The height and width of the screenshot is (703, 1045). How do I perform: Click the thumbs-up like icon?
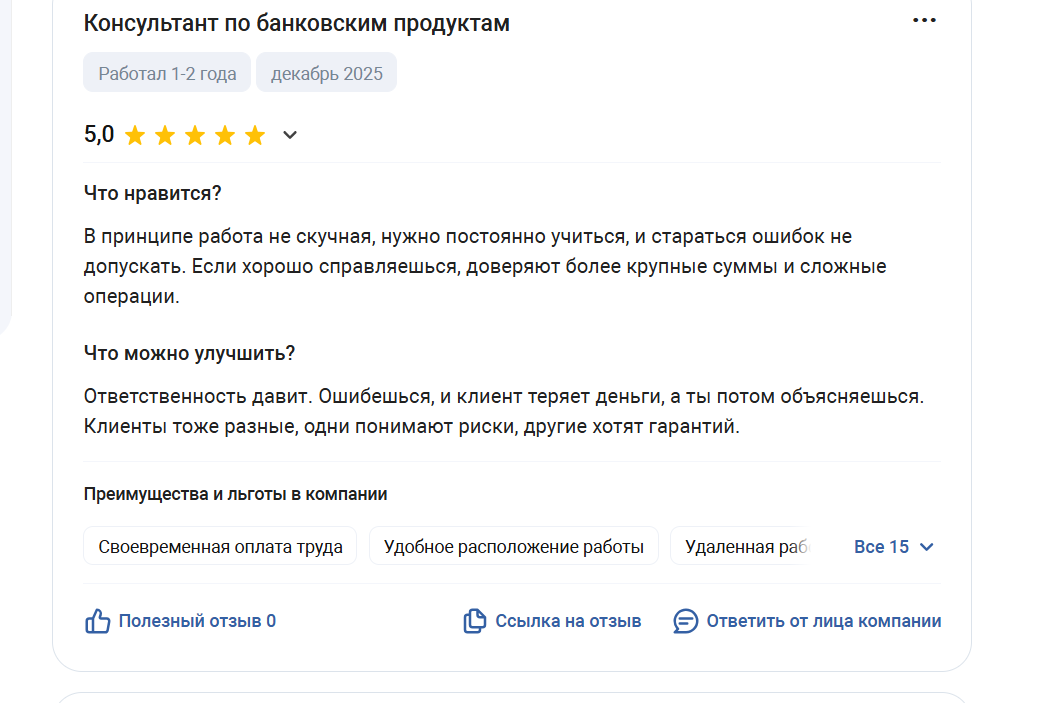click(x=97, y=621)
